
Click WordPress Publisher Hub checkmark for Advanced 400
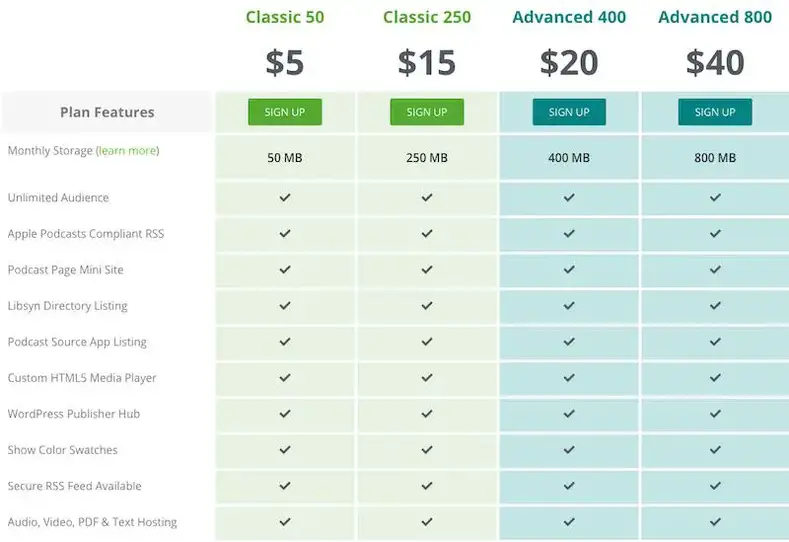coord(569,414)
